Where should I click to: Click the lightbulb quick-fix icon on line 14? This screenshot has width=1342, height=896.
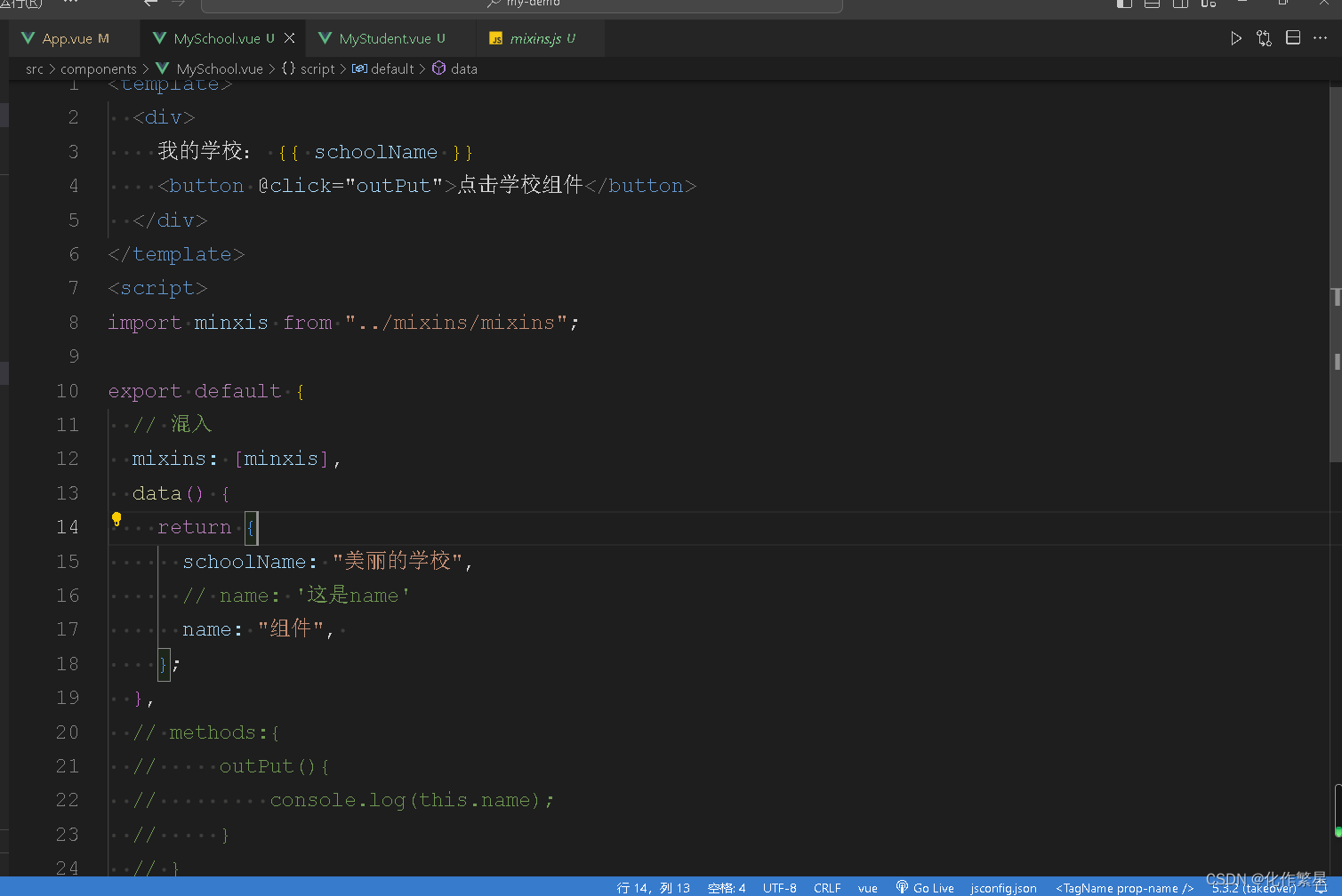tap(116, 519)
